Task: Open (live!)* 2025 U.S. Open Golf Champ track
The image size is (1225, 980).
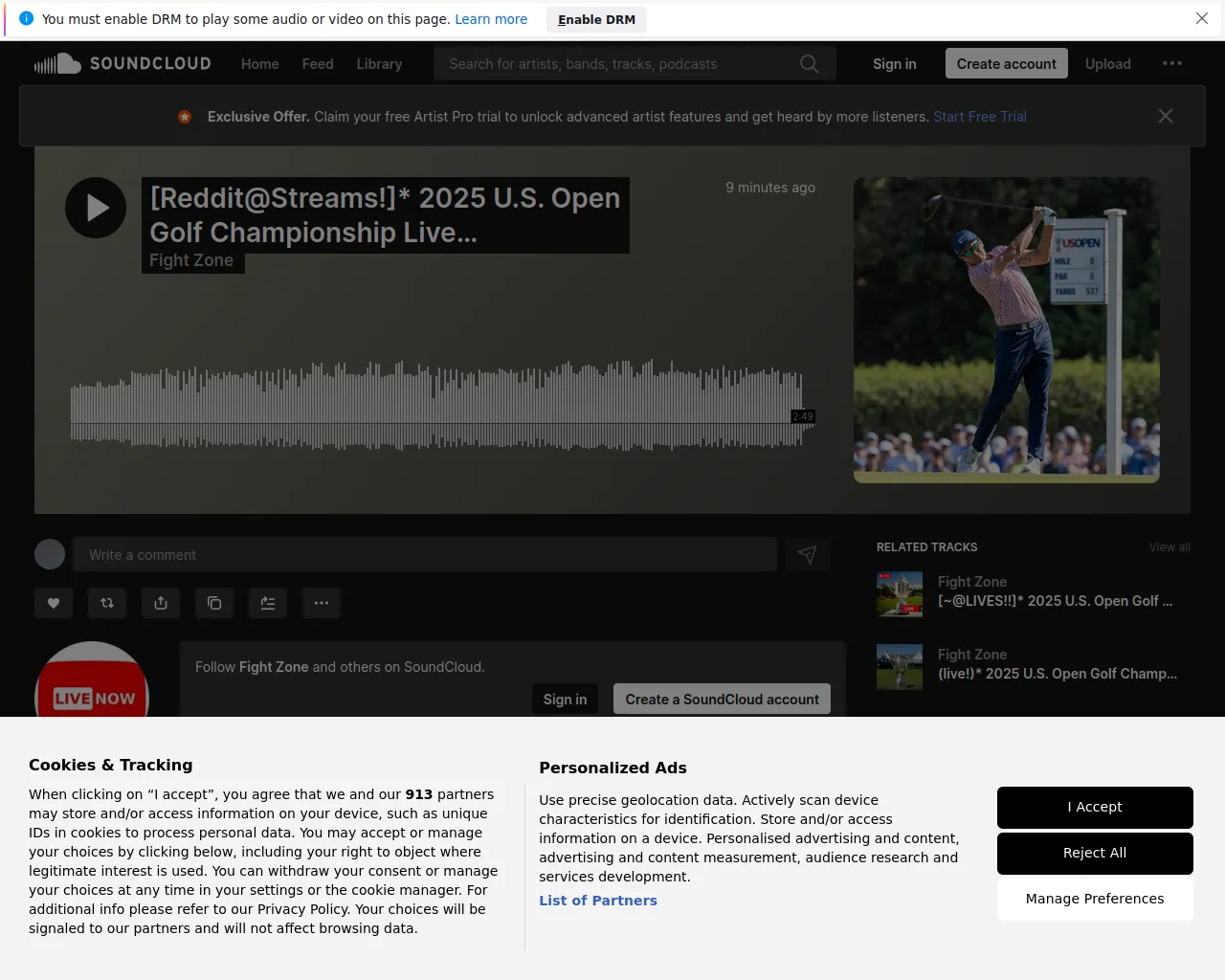Action: [x=1058, y=674]
